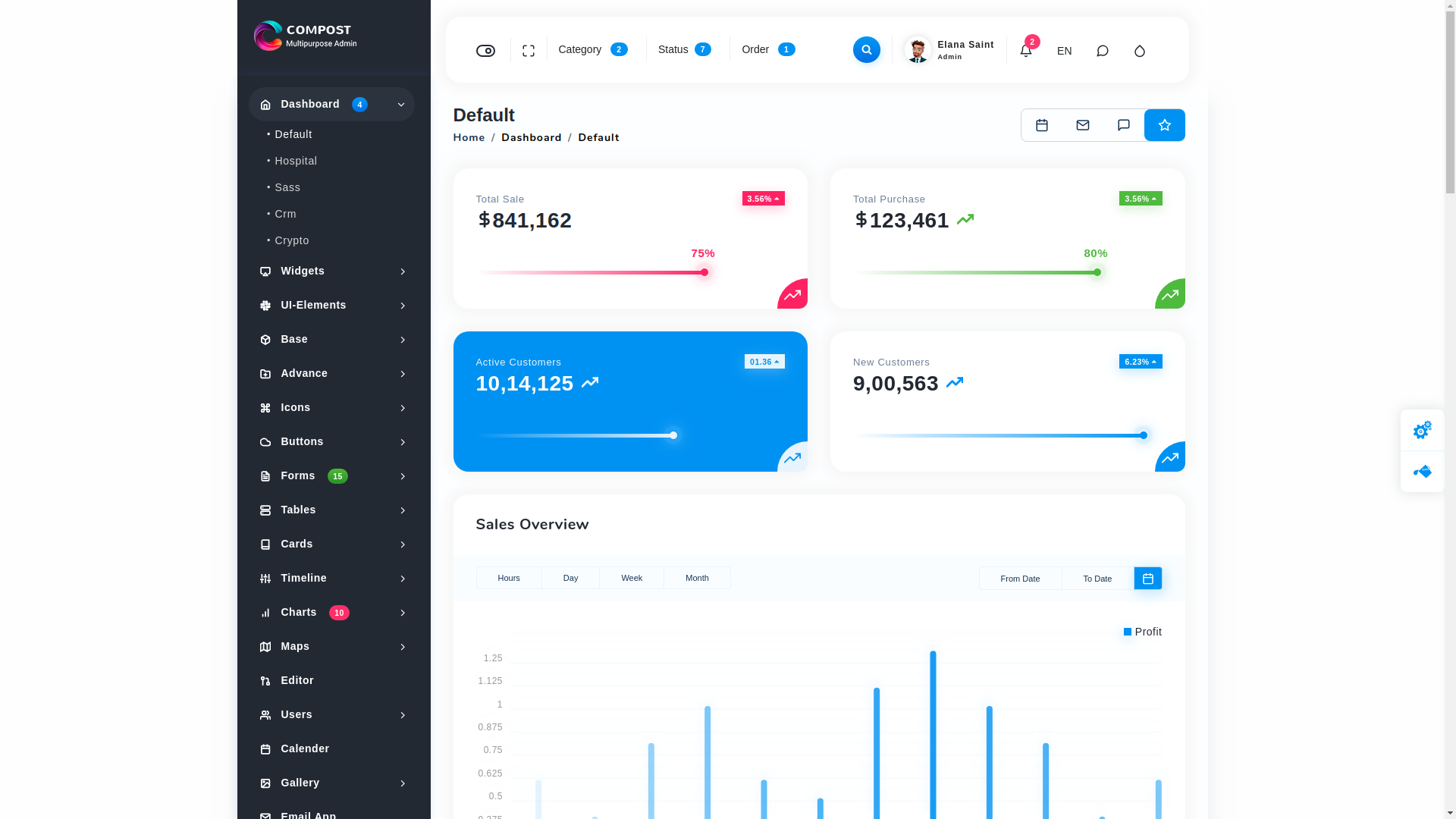Collapse the Dashboard menu section
1456x819 pixels.
[331, 105]
